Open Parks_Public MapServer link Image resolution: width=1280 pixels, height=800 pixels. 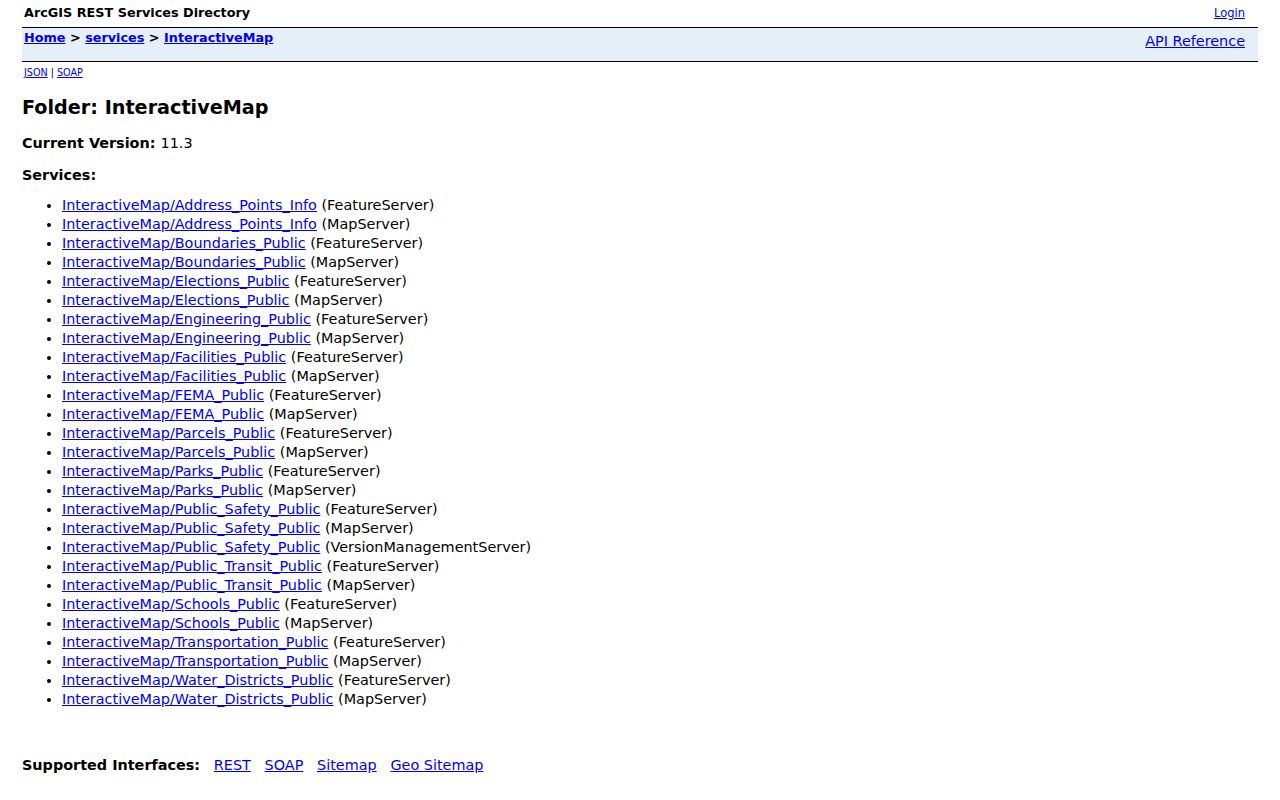click(162, 490)
